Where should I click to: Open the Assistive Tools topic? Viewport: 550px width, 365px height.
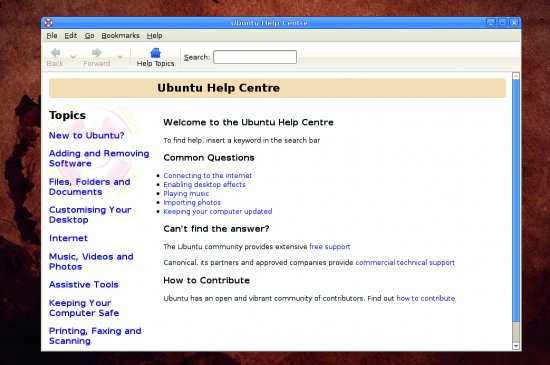pos(83,285)
